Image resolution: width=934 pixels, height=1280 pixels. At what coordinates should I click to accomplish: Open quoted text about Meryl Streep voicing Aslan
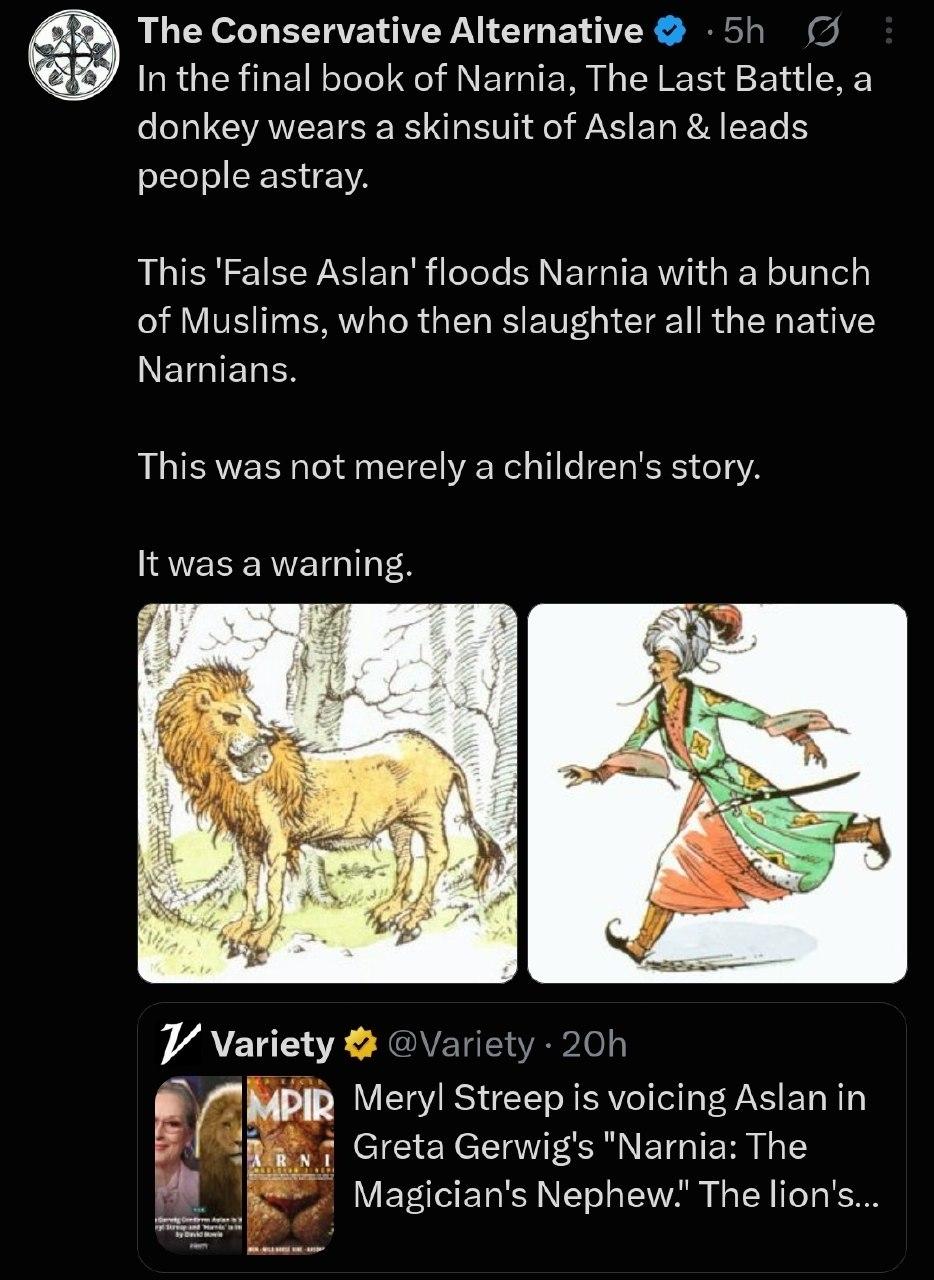coord(610,1147)
